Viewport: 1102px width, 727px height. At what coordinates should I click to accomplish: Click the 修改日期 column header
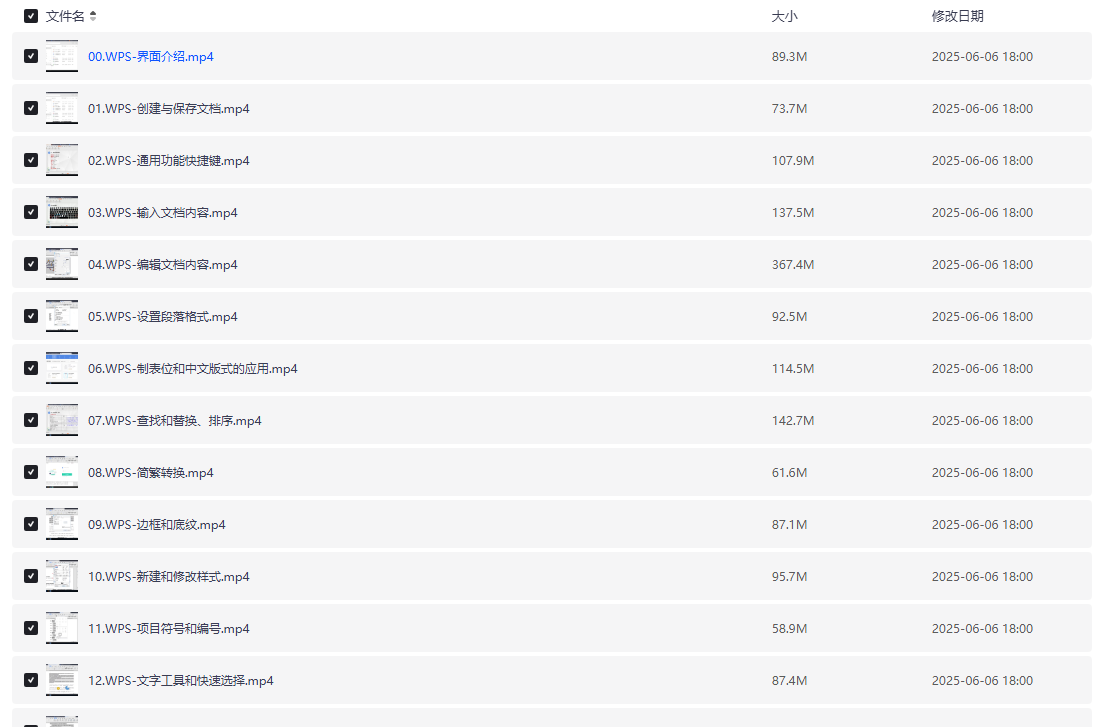(957, 16)
